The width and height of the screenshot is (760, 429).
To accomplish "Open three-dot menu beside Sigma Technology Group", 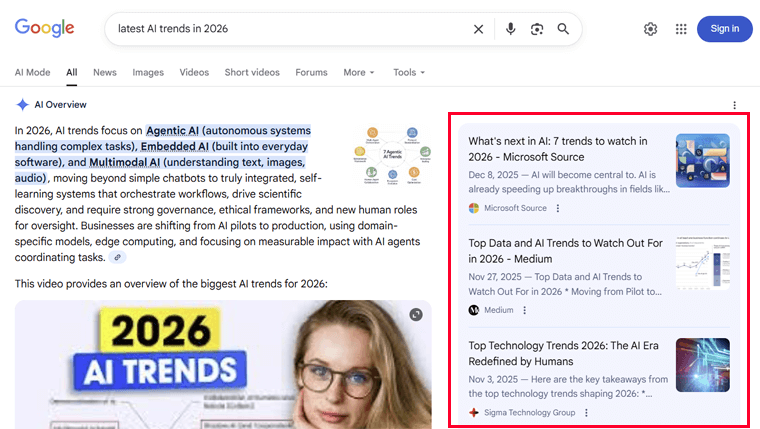I will (x=586, y=413).
